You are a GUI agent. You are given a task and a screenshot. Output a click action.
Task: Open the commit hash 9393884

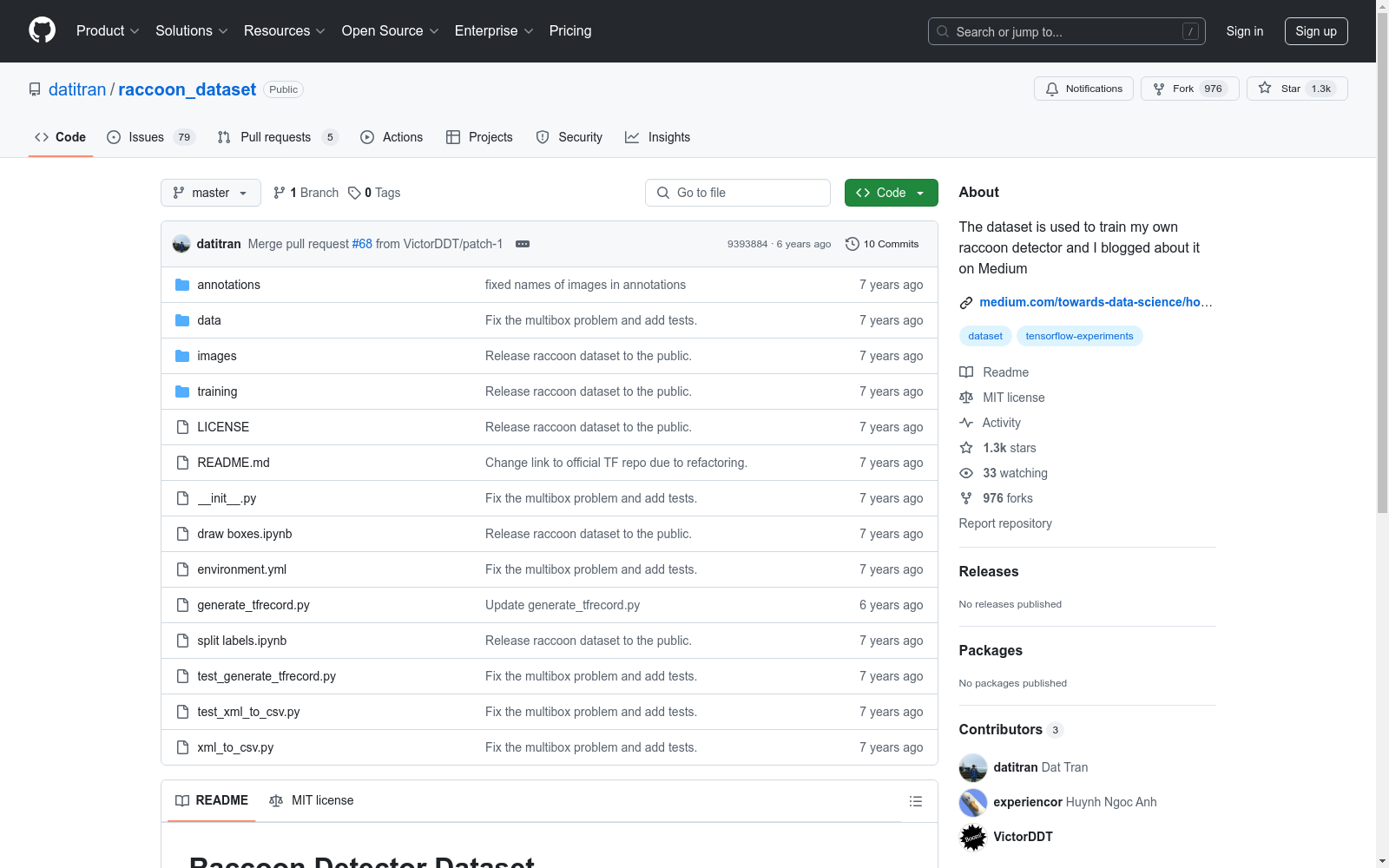pyautogui.click(x=747, y=244)
